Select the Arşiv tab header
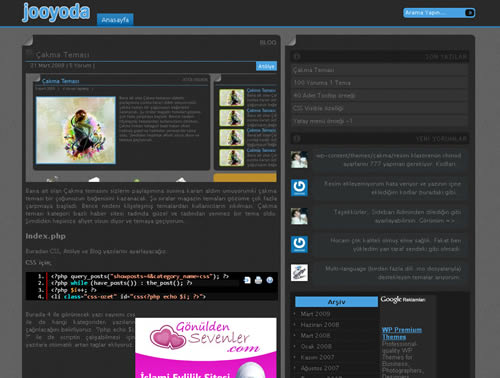This screenshot has height=378, width=500. 336,302
